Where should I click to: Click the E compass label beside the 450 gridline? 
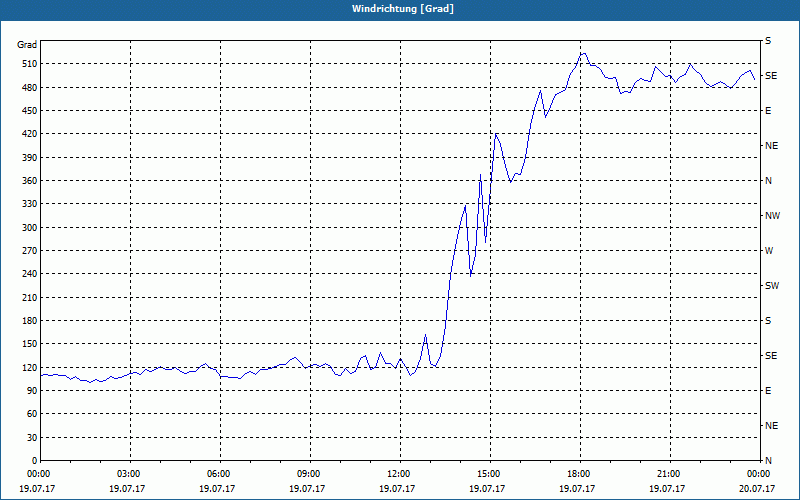pos(768,111)
